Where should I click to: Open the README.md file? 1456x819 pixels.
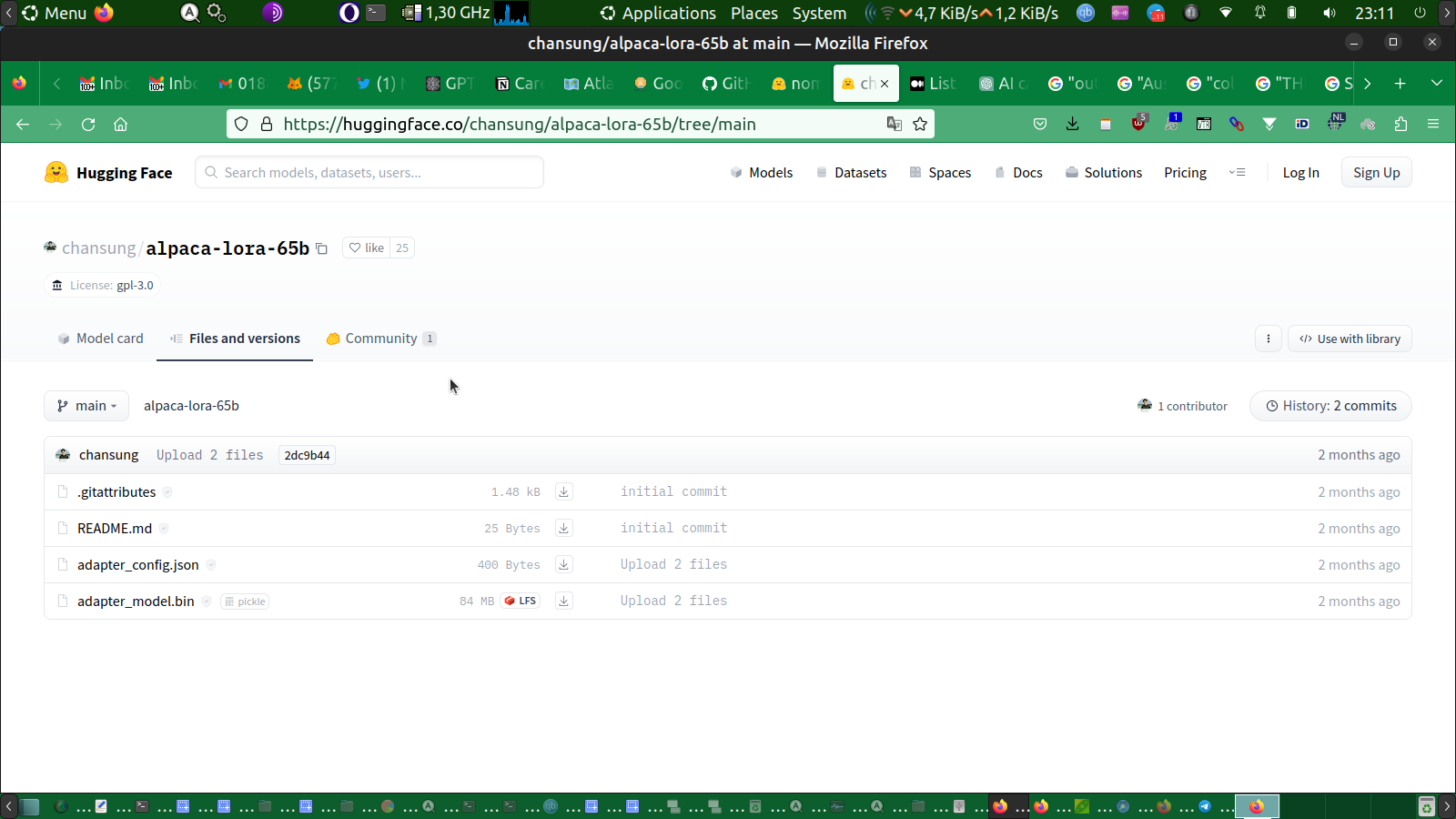(x=115, y=529)
